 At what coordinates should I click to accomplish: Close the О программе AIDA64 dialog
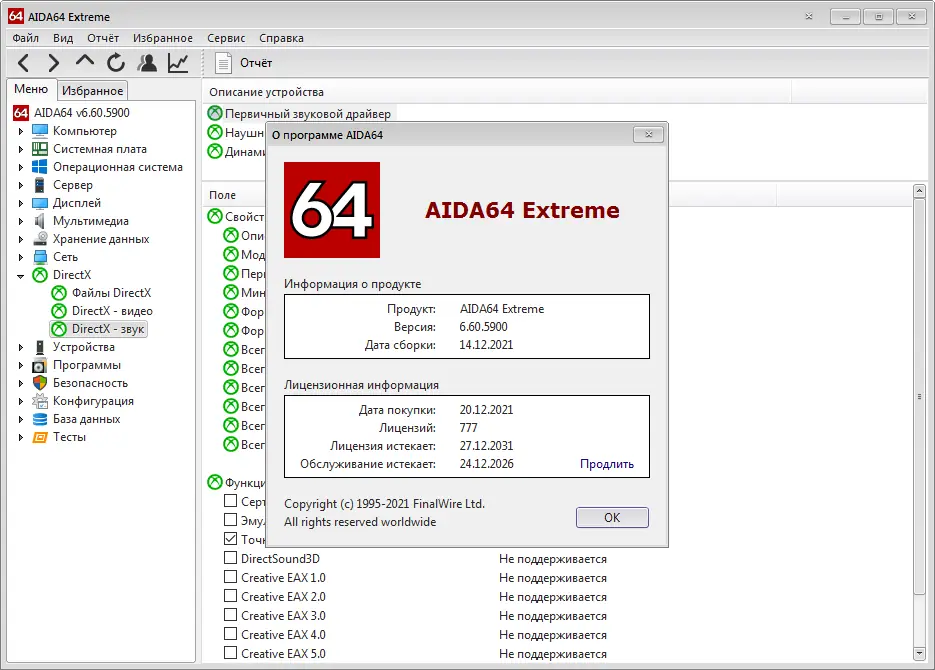click(x=648, y=134)
